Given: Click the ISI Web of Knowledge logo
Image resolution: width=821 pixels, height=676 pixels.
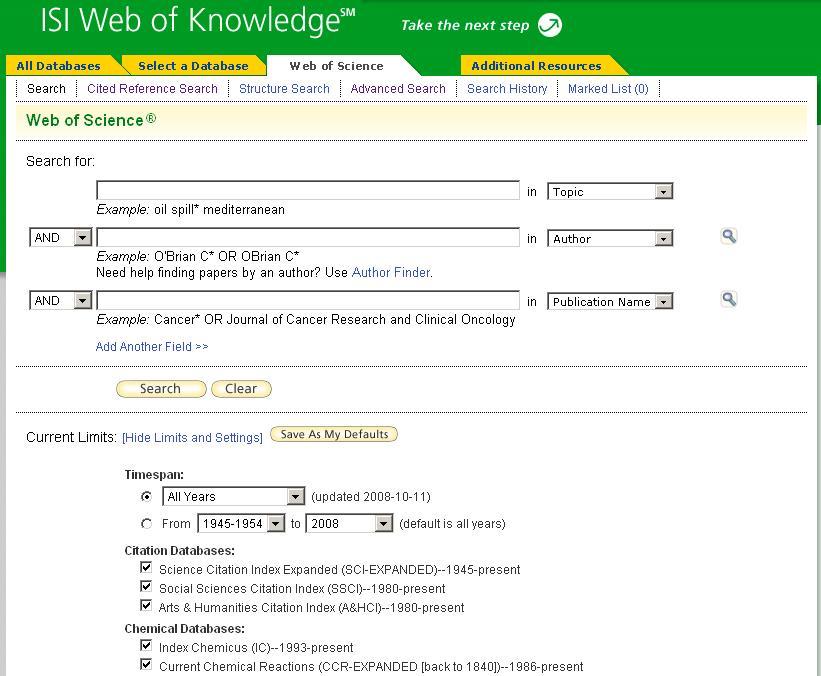Looking at the screenshot, I should (198, 21).
